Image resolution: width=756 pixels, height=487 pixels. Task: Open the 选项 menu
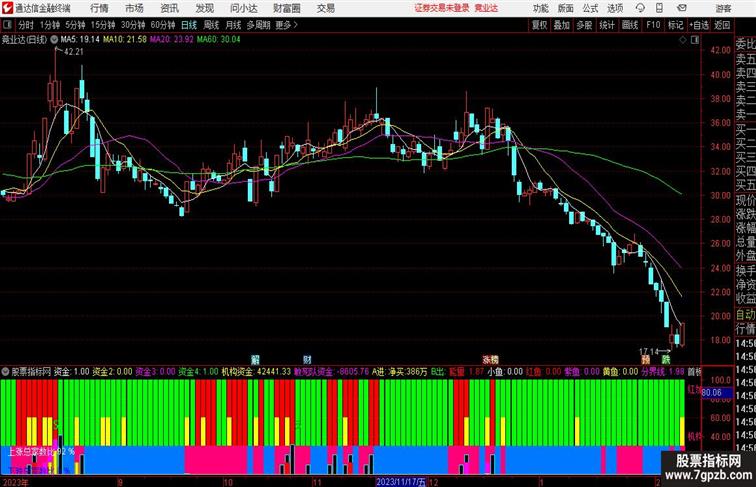pyautogui.click(x=615, y=8)
